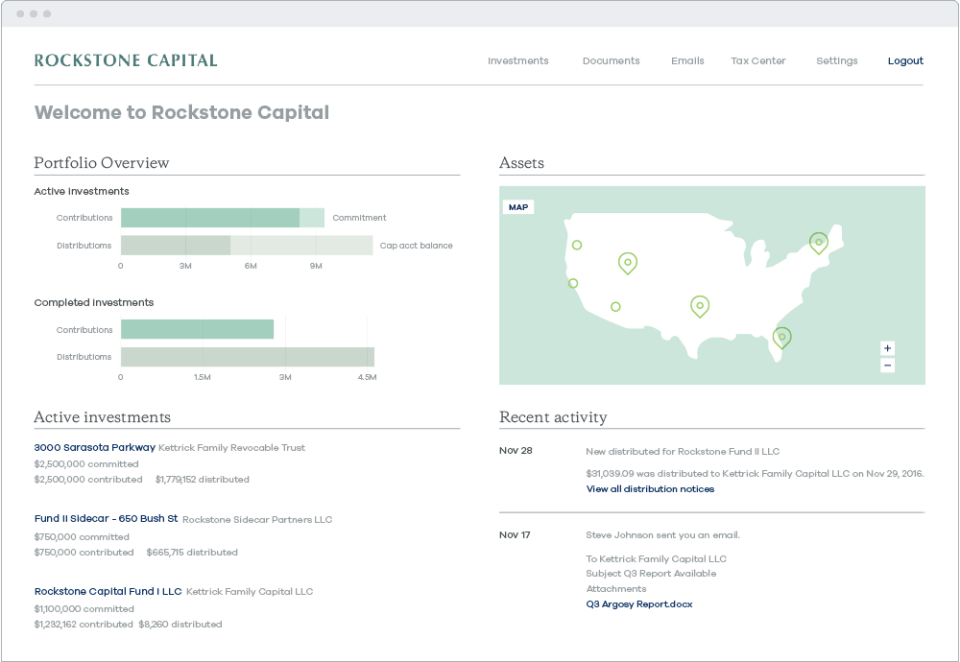Click the Nov 28 activity date
The height and width of the screenshot is (662, 960).
coord(516,451)
